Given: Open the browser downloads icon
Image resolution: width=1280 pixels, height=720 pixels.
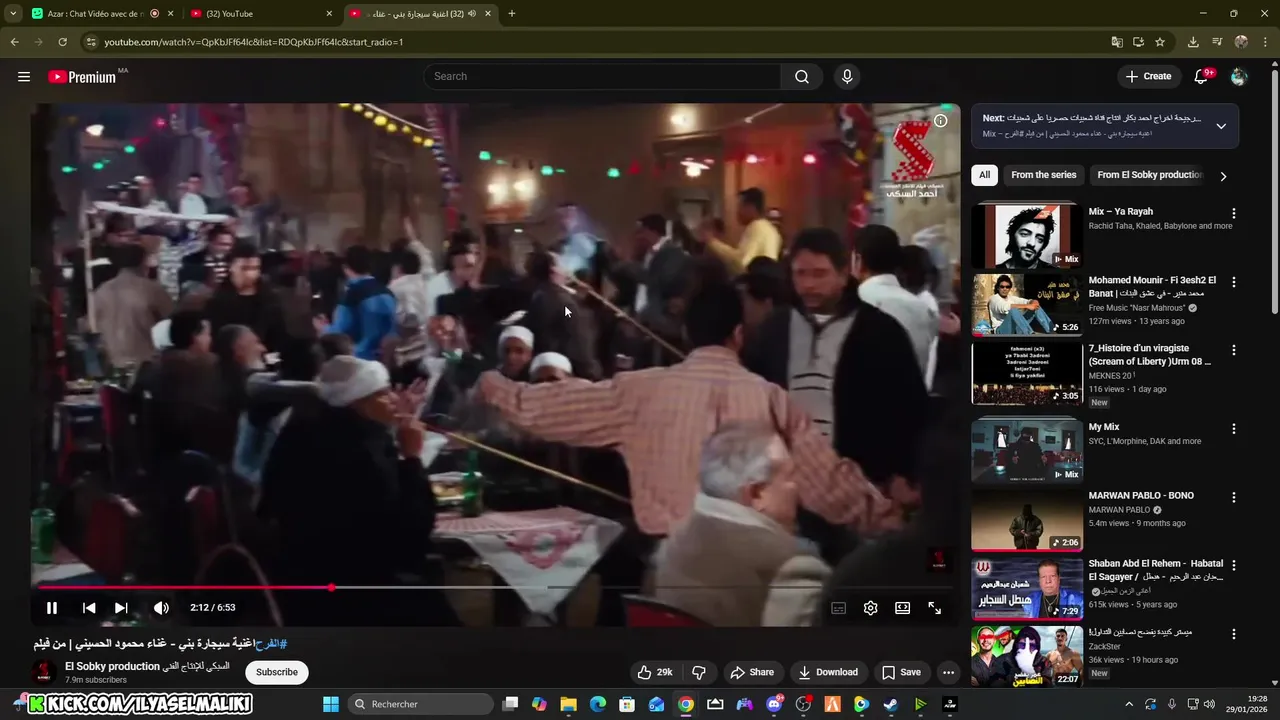Looking at the screenshot, I should (1193, 42).
